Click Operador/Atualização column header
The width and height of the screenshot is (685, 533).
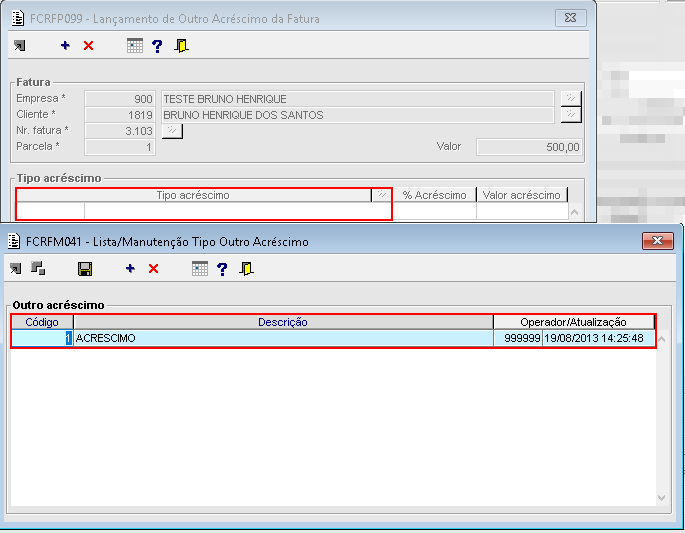point(574,322)
